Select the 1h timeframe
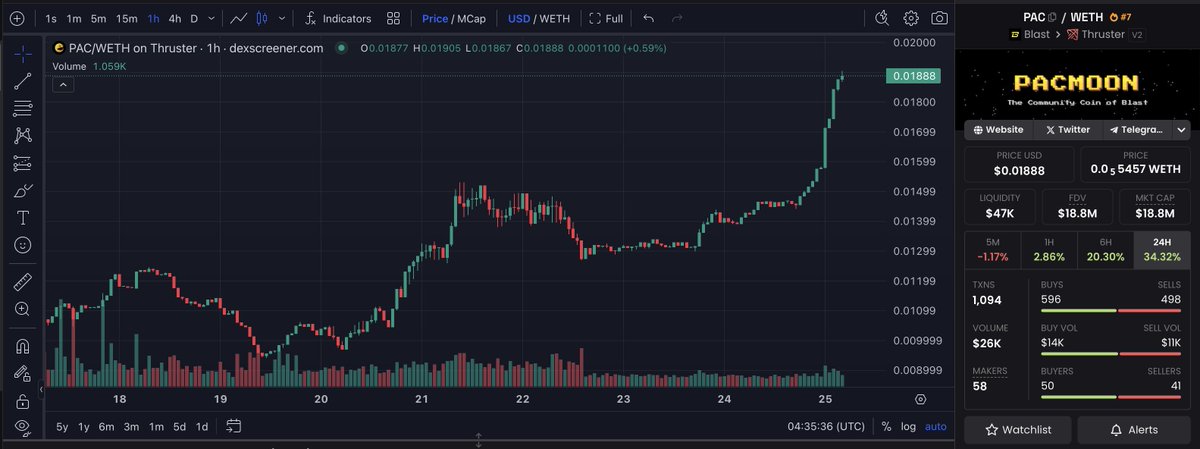The height and width of the screenshot is (449, 1200). pyautogui.click(x=153, y=18)
